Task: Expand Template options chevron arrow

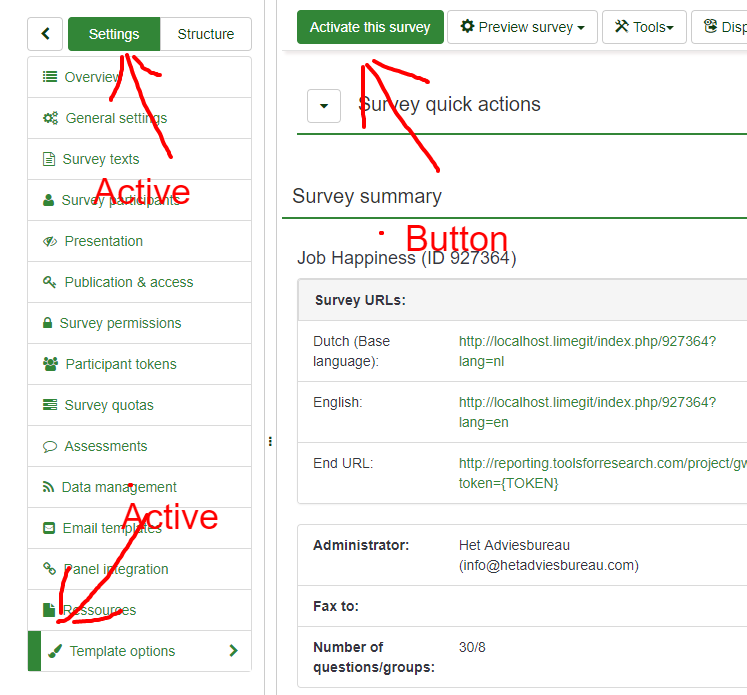Action: coord(233,651)
